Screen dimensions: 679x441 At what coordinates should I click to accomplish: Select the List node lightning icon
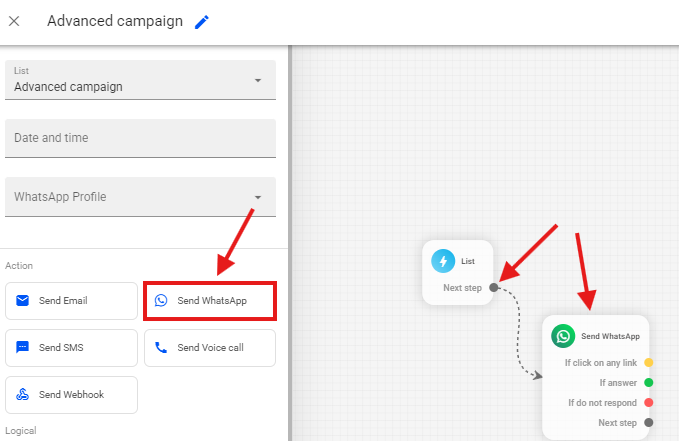(x=443, y=261)
